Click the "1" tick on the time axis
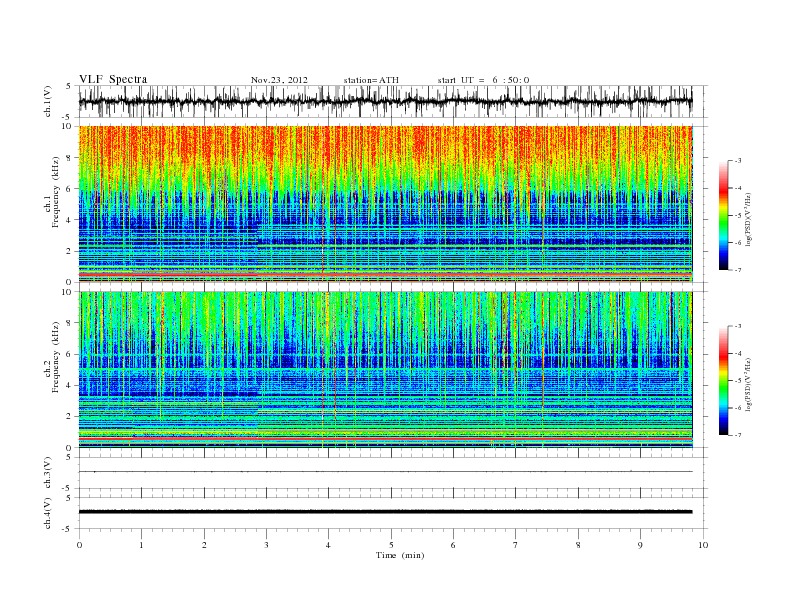This screenshot has height=612, width=792. (141, 545)
